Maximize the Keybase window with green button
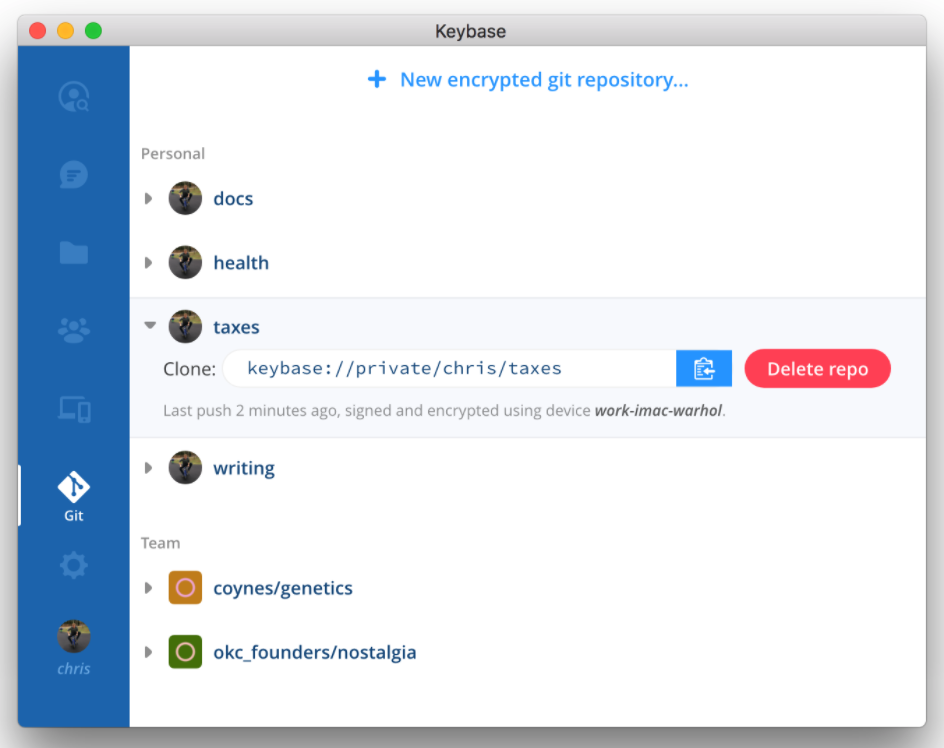Screen dimensions: 944x748 click(93, 30)
